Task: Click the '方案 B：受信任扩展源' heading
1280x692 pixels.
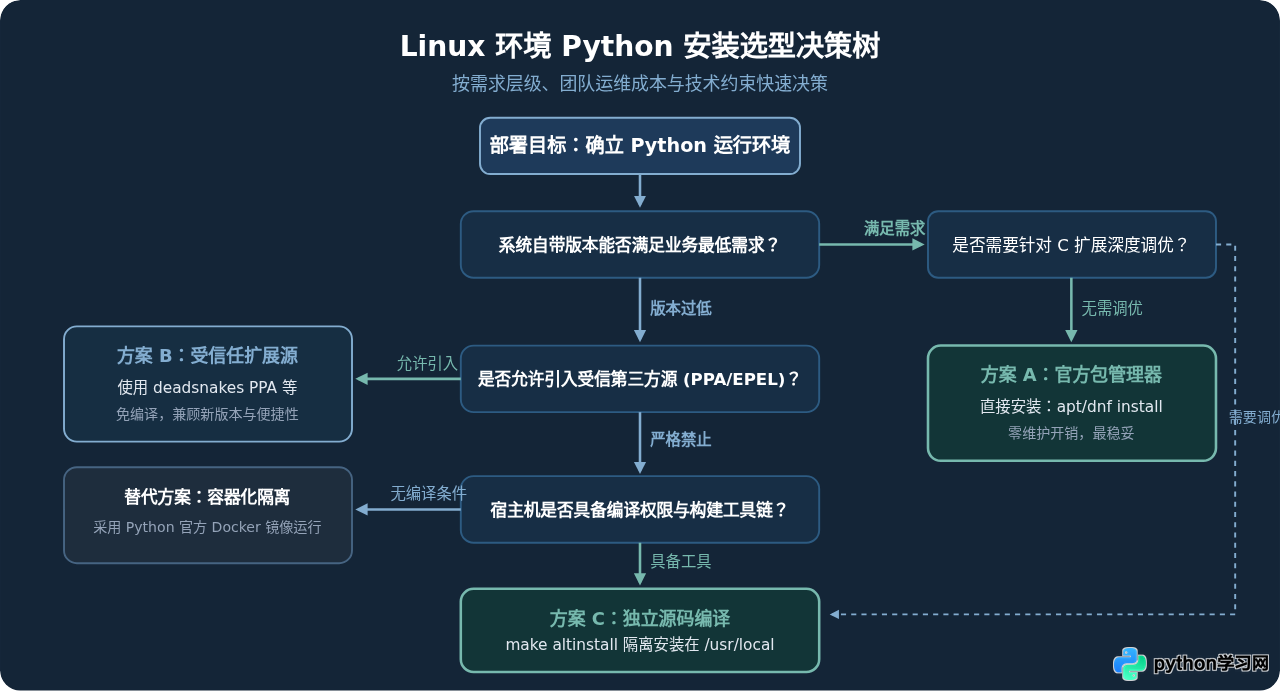Action: coord(208,356)
